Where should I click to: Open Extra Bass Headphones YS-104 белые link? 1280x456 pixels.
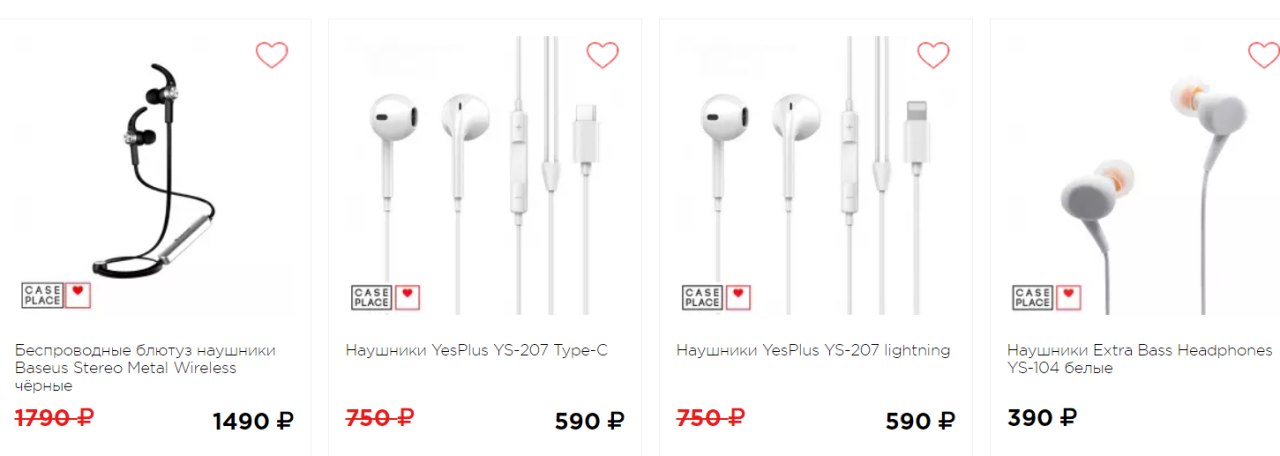point(1140,359)
